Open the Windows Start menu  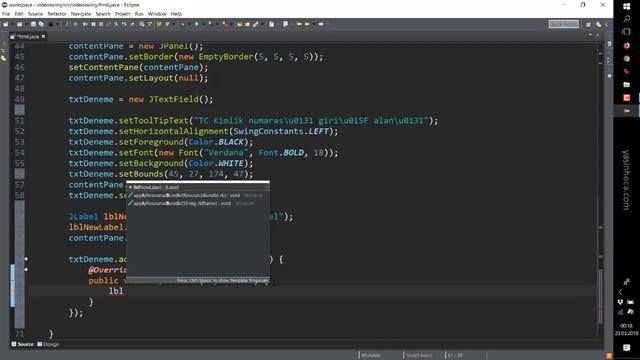click(627, 6)
